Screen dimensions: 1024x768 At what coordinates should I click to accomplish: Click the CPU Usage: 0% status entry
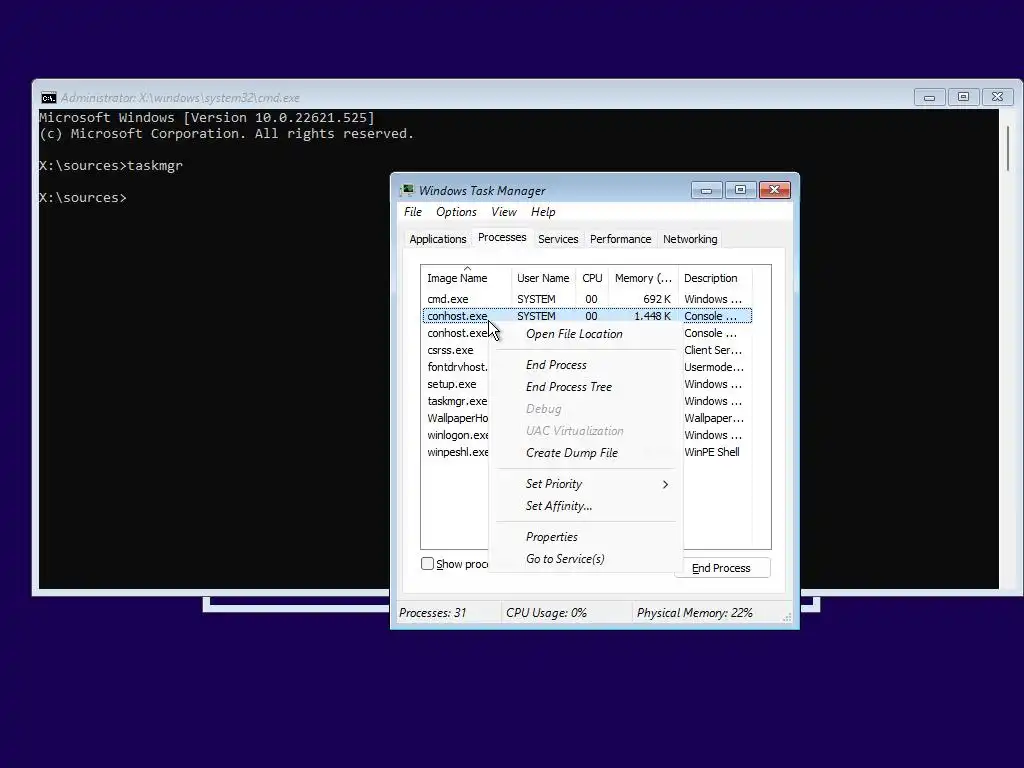tap(546, 613)
